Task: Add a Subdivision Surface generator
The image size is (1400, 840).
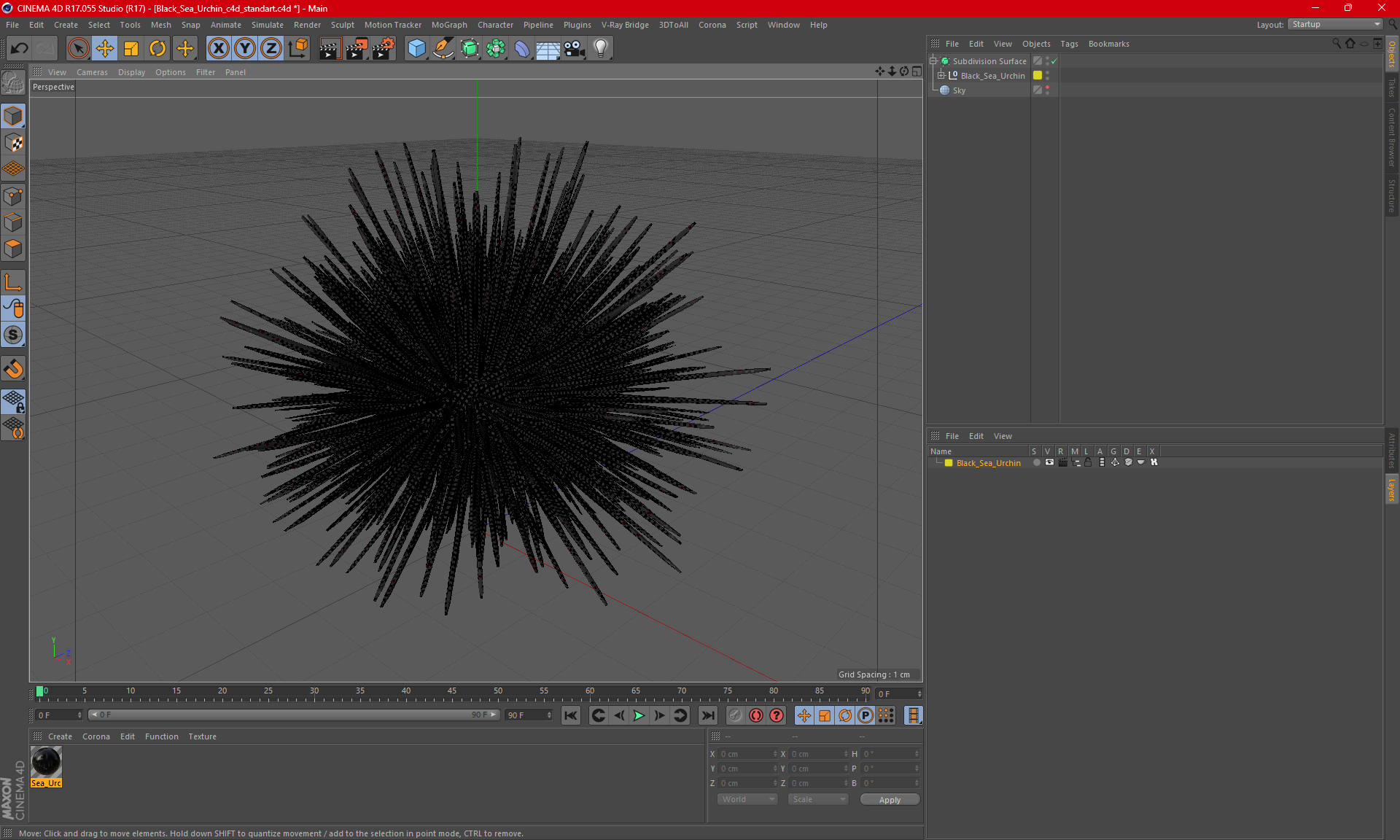Action: pos(470,49)
